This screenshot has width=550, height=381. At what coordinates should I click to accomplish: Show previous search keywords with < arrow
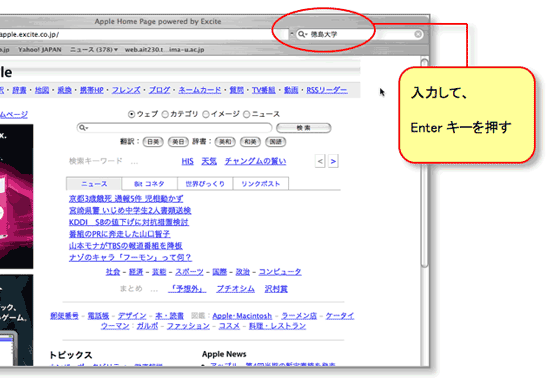click(x=320, y=161)
